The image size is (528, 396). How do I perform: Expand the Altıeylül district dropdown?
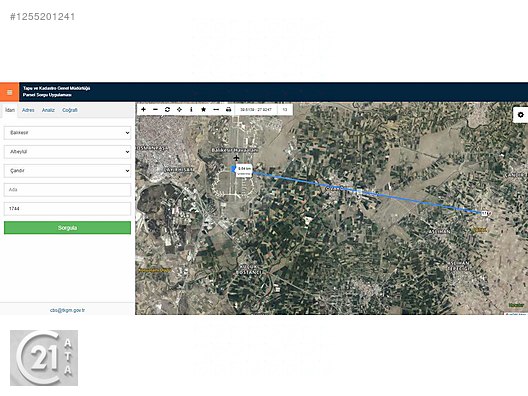click(x=67, y=152)
